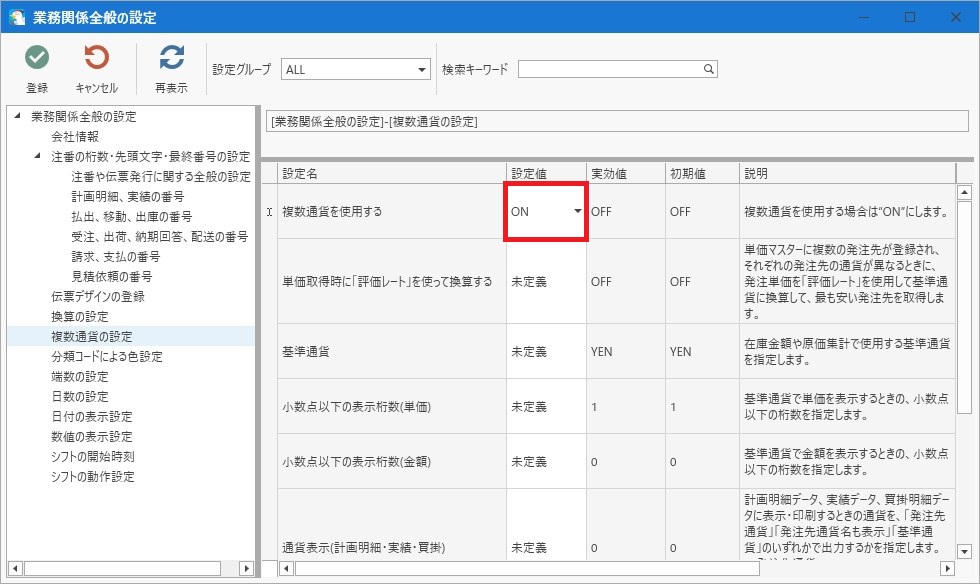Open 分類コードによる色設定 in the tree
Screen dimensions: 980x584
pyautogui.click(x=107, y=356)
